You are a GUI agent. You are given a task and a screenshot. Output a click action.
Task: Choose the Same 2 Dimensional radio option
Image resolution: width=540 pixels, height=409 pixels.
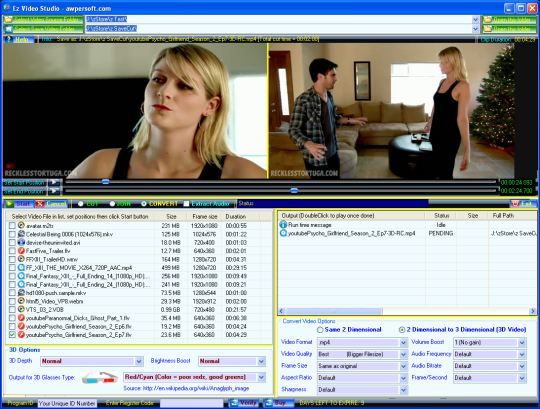pos(320,330)
